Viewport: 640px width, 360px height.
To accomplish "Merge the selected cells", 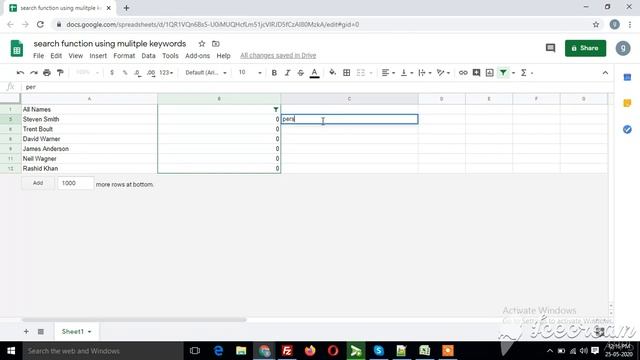I will tap(360, 73).
